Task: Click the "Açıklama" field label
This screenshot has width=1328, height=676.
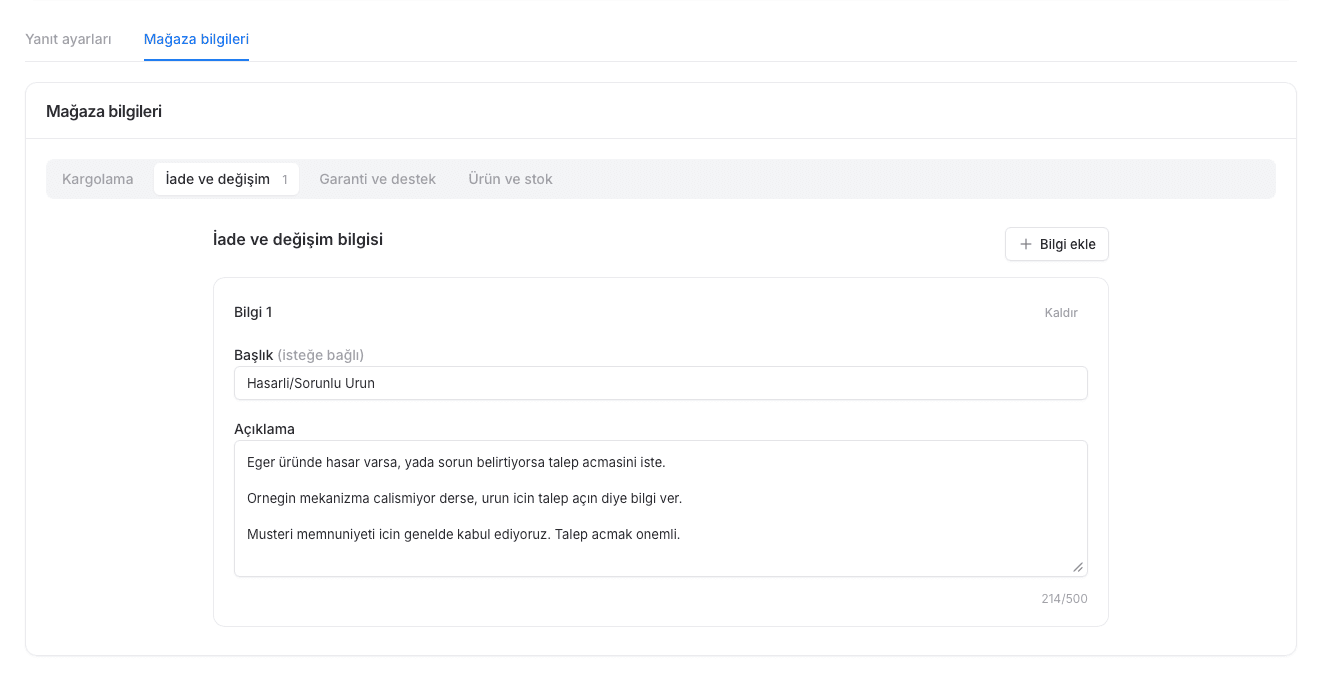Action: pyautogui.click(x=264, y=429)
